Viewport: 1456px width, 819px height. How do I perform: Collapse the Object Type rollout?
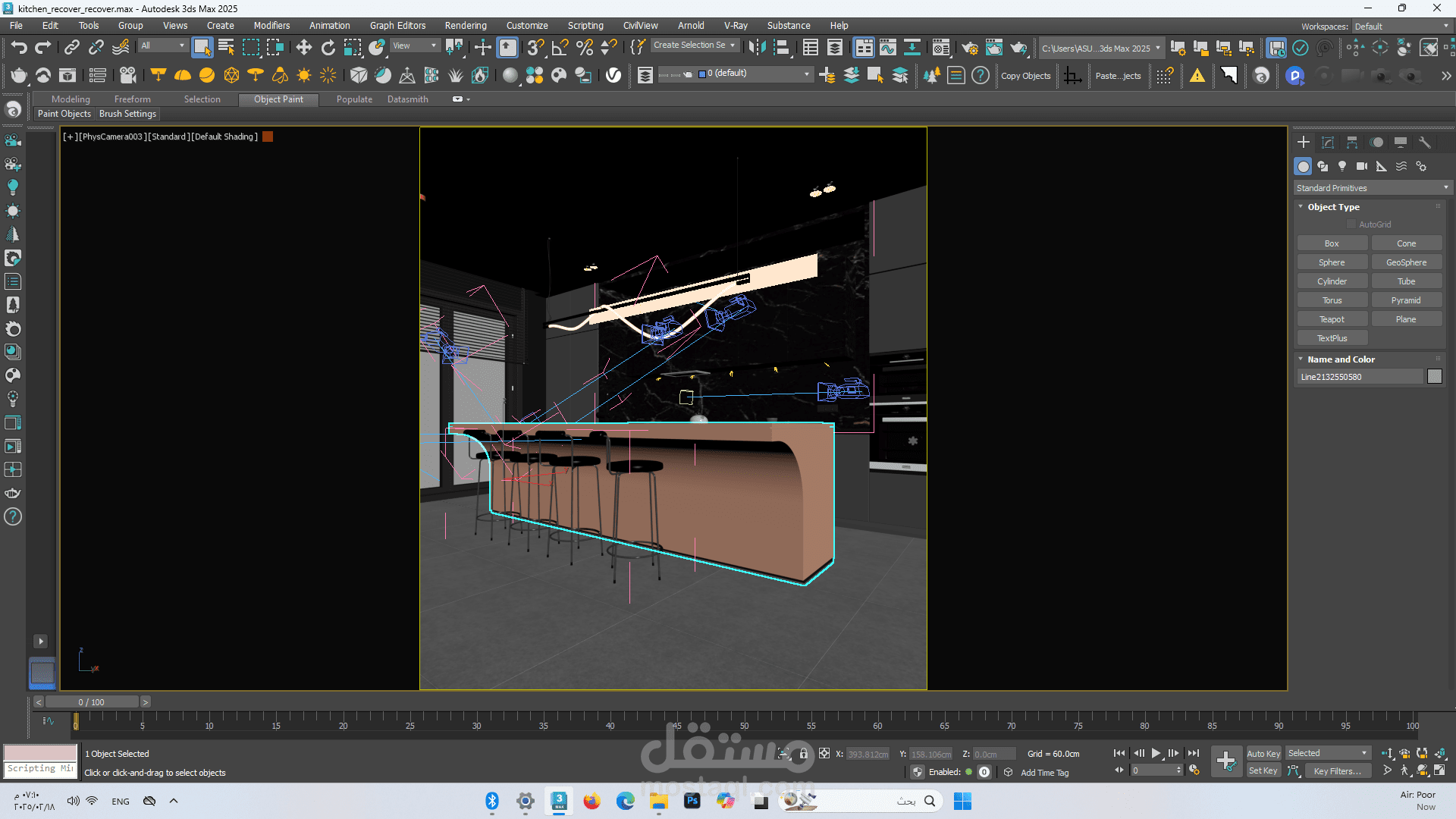[1333, 207]
